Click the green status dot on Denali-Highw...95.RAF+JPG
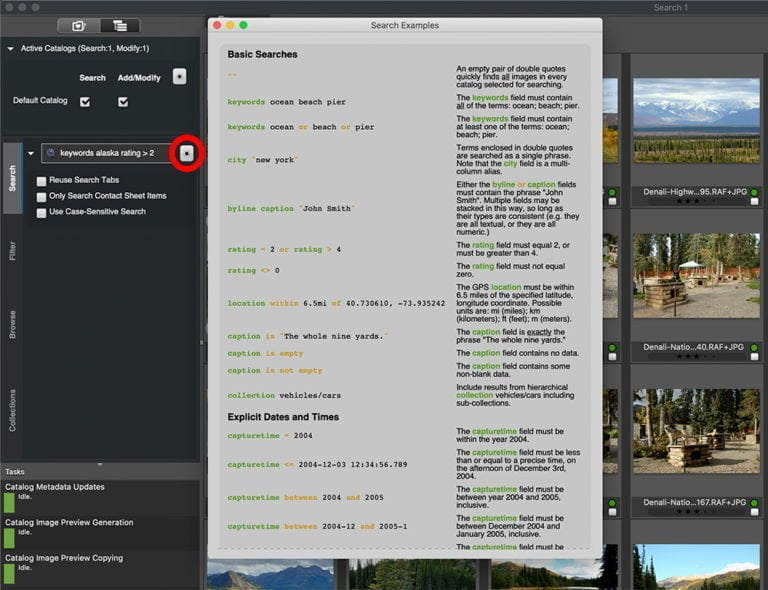The width and height of the screenshot is (768, 590). coord(754,193)
